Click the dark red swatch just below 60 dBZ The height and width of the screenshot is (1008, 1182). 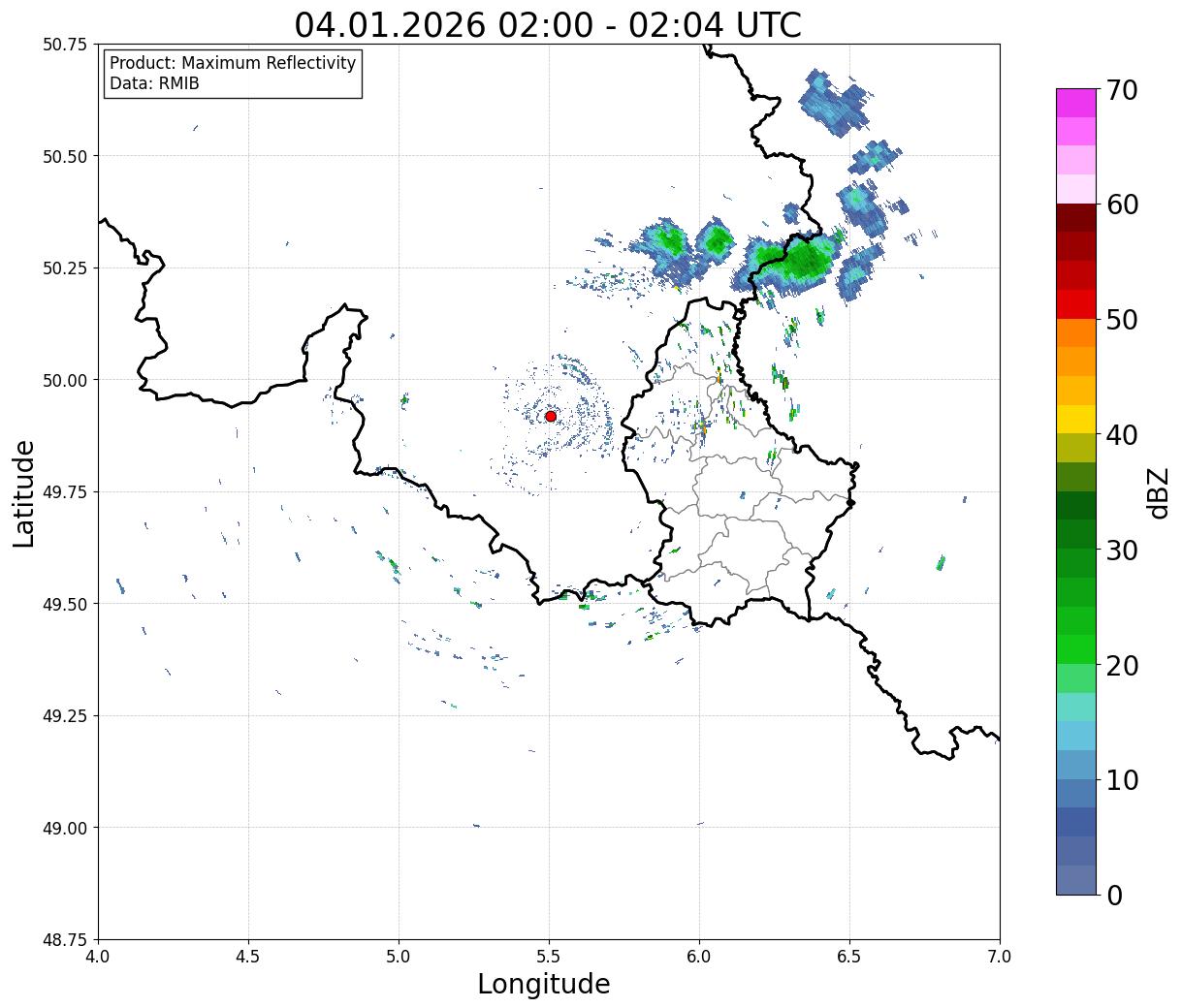pos(1076,218)
